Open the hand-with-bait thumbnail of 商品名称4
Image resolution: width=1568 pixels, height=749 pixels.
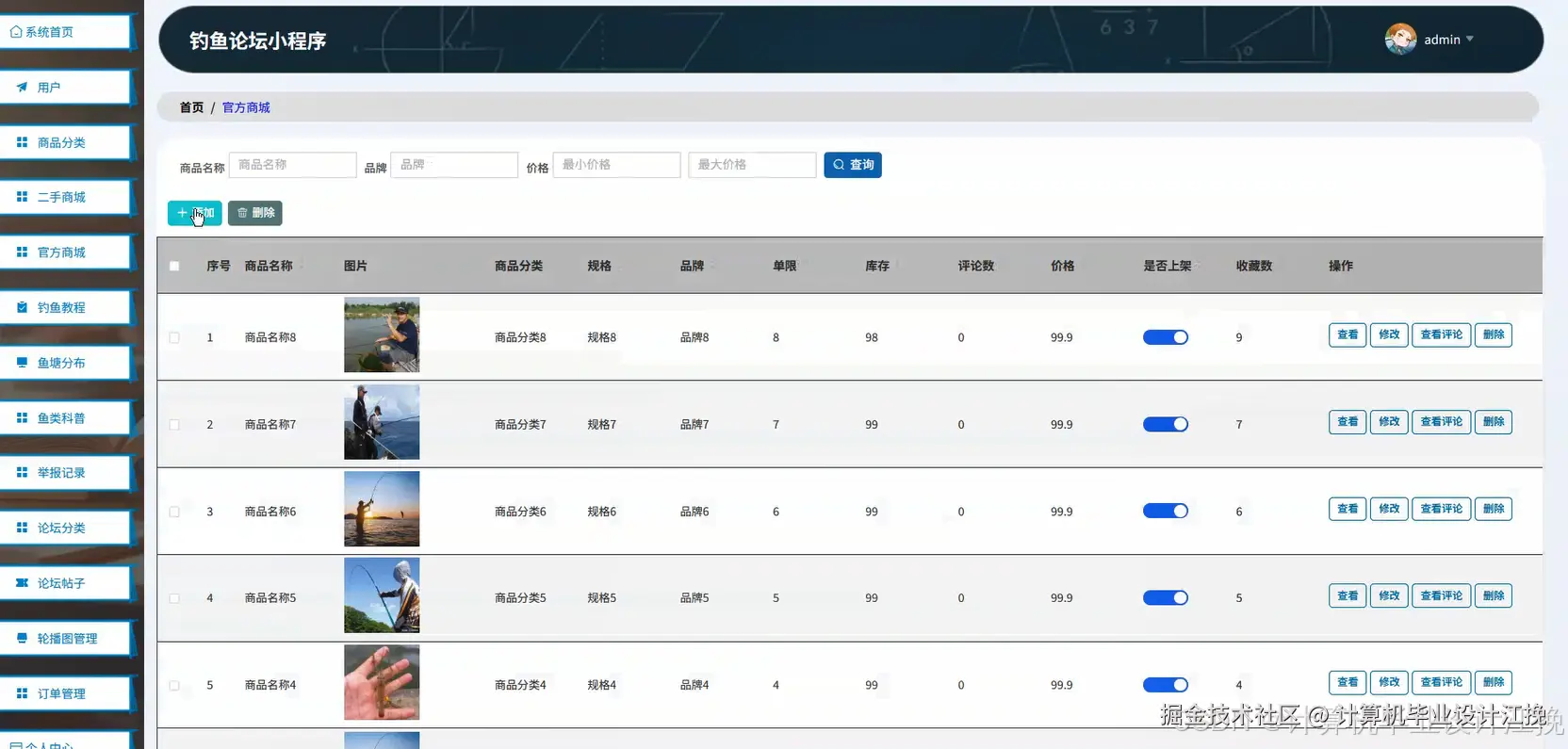382,682
